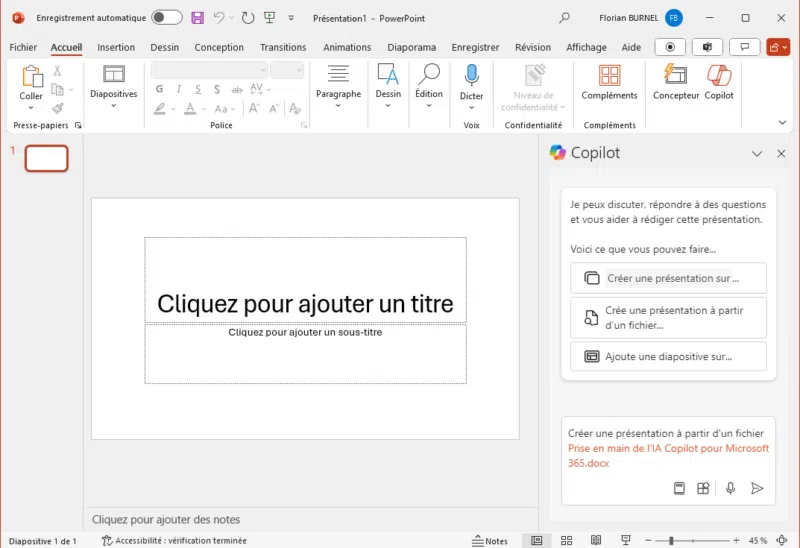Click the Copilot icon in the ribbon
Image resolution: width=800 pixels, height=548 pixels.
pyautogui.click(x=718, y=78)
